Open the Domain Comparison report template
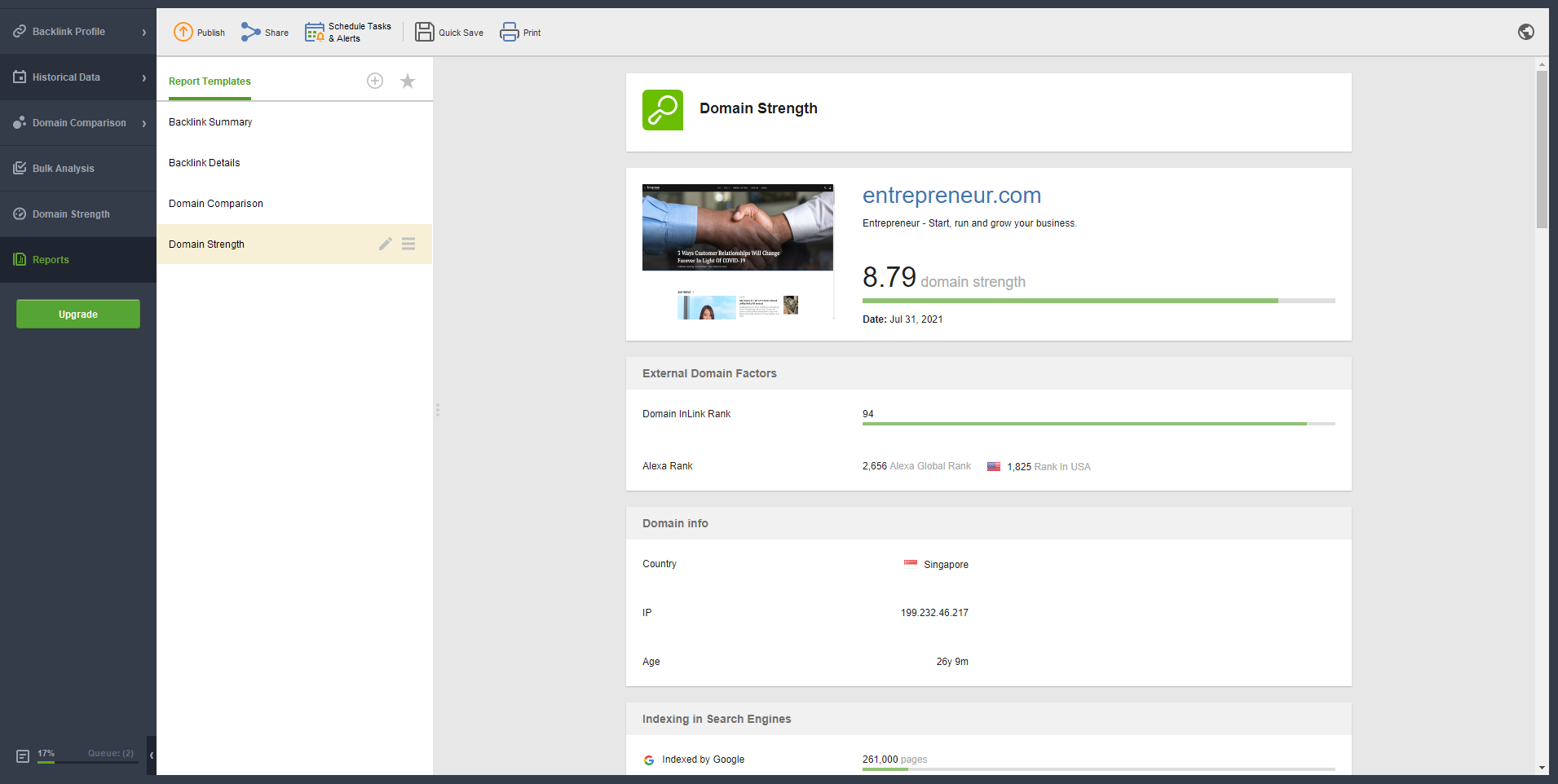Viewport: 1558px width, 784px height. [x=294, y=203]
